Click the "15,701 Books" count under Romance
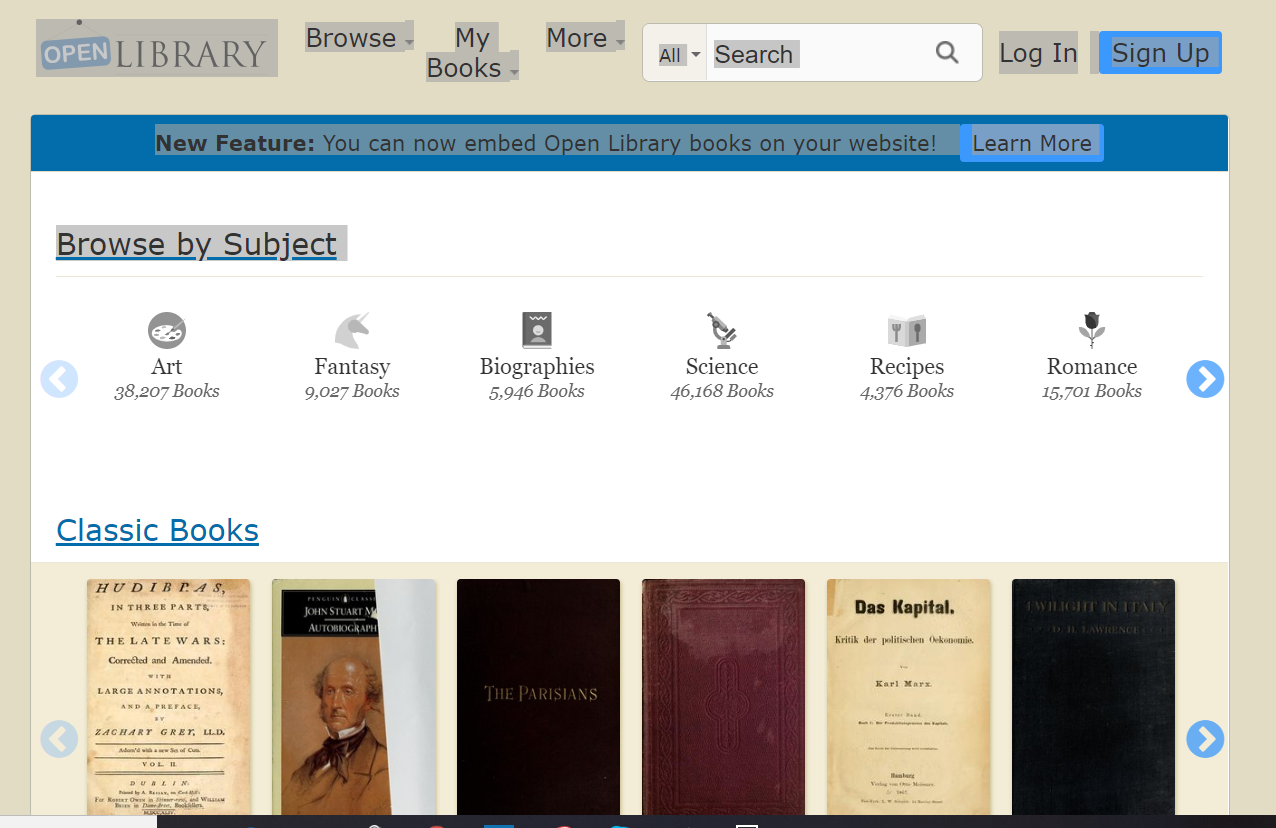Image resolution: width=1276 pixels, height=828 pixels. (x=1092, y=391)
